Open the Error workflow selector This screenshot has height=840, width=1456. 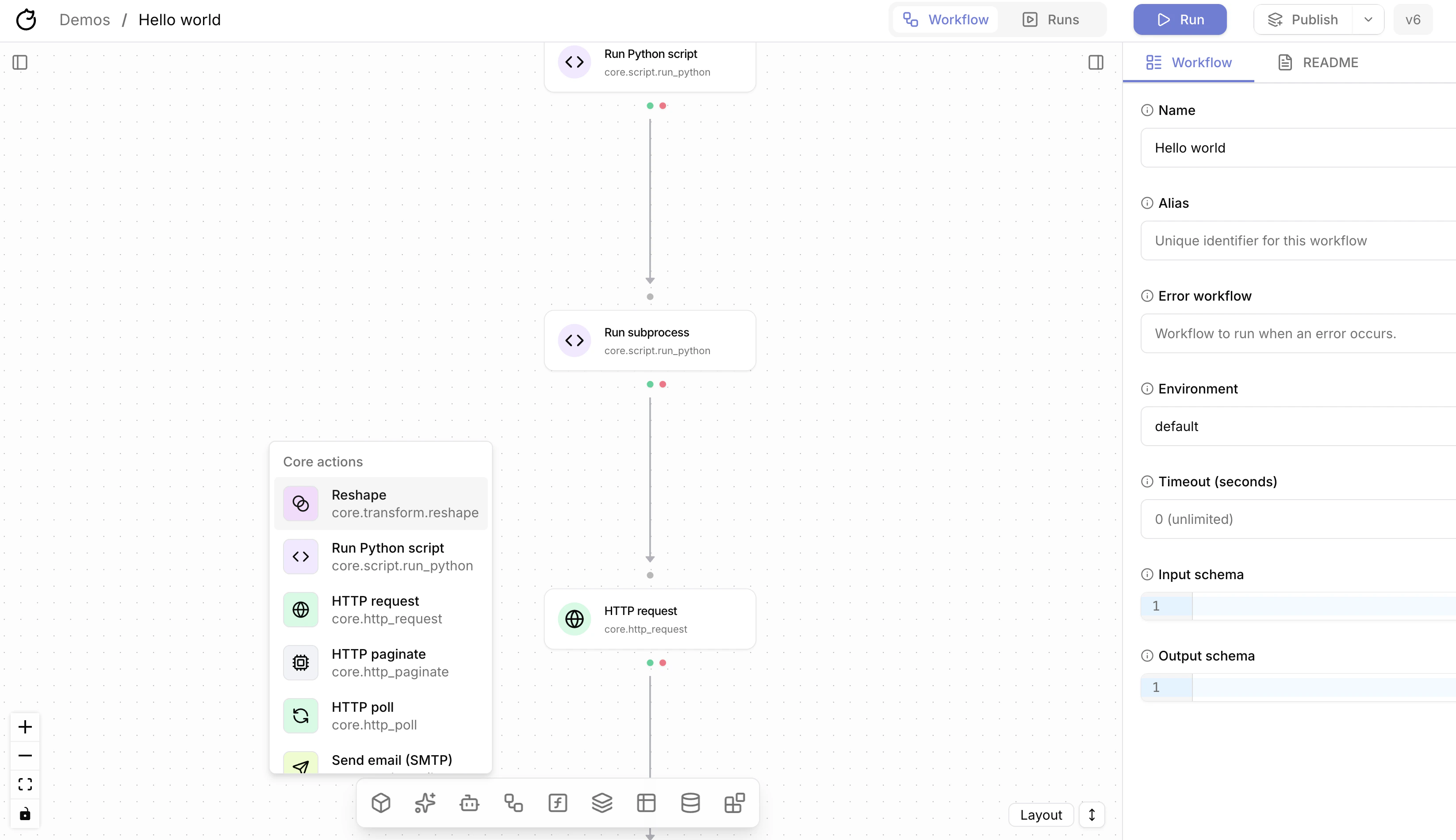[x=1299, y=333]
